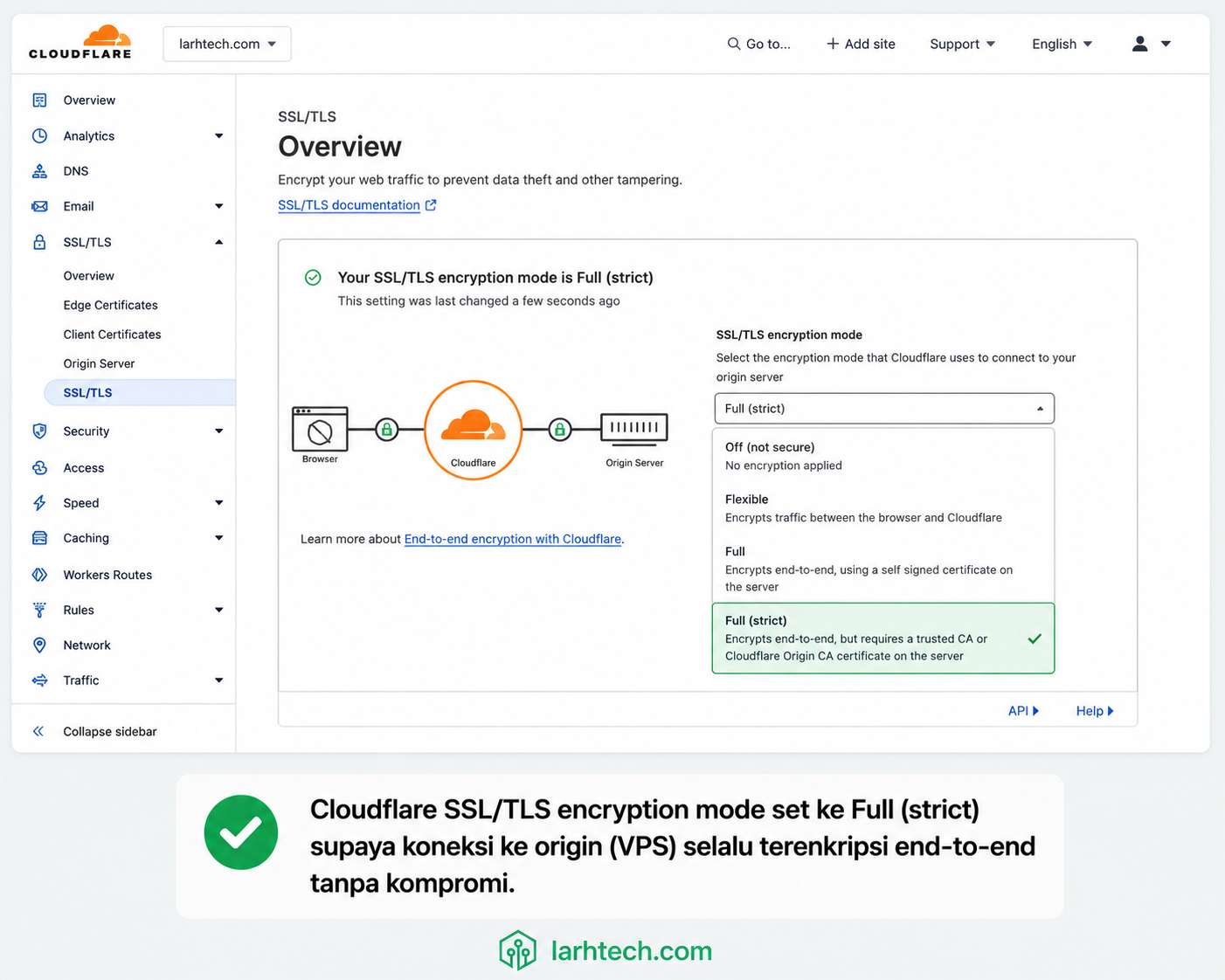The height and width of the screenshot is (980, 1225).
Task: Open the SSL/TLS documentation link
Action: [350, 205]
